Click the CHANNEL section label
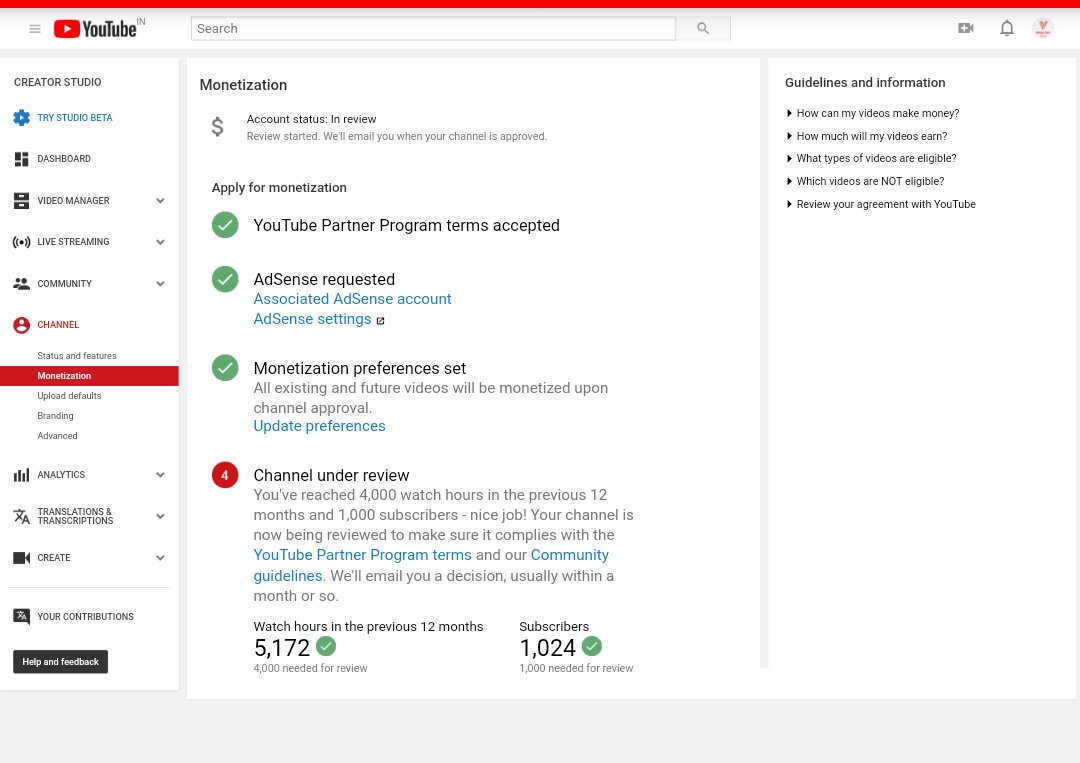Screen dimensions: 1080x763 coord(58,325)
